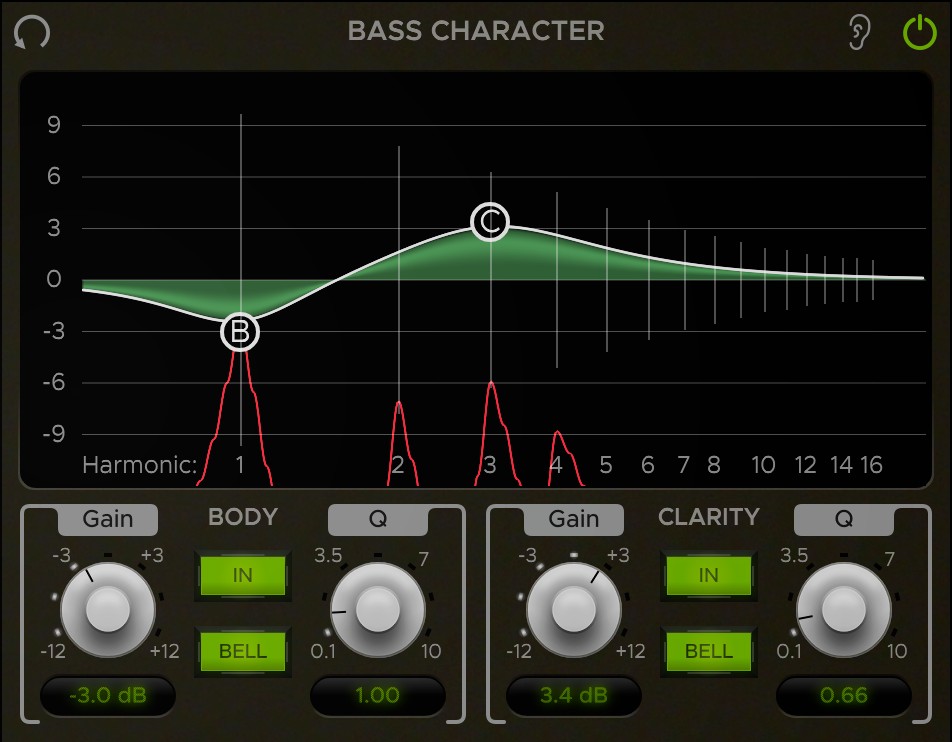
Task: Click the Harmonic 1 label on the display
Action: point(239,466)
